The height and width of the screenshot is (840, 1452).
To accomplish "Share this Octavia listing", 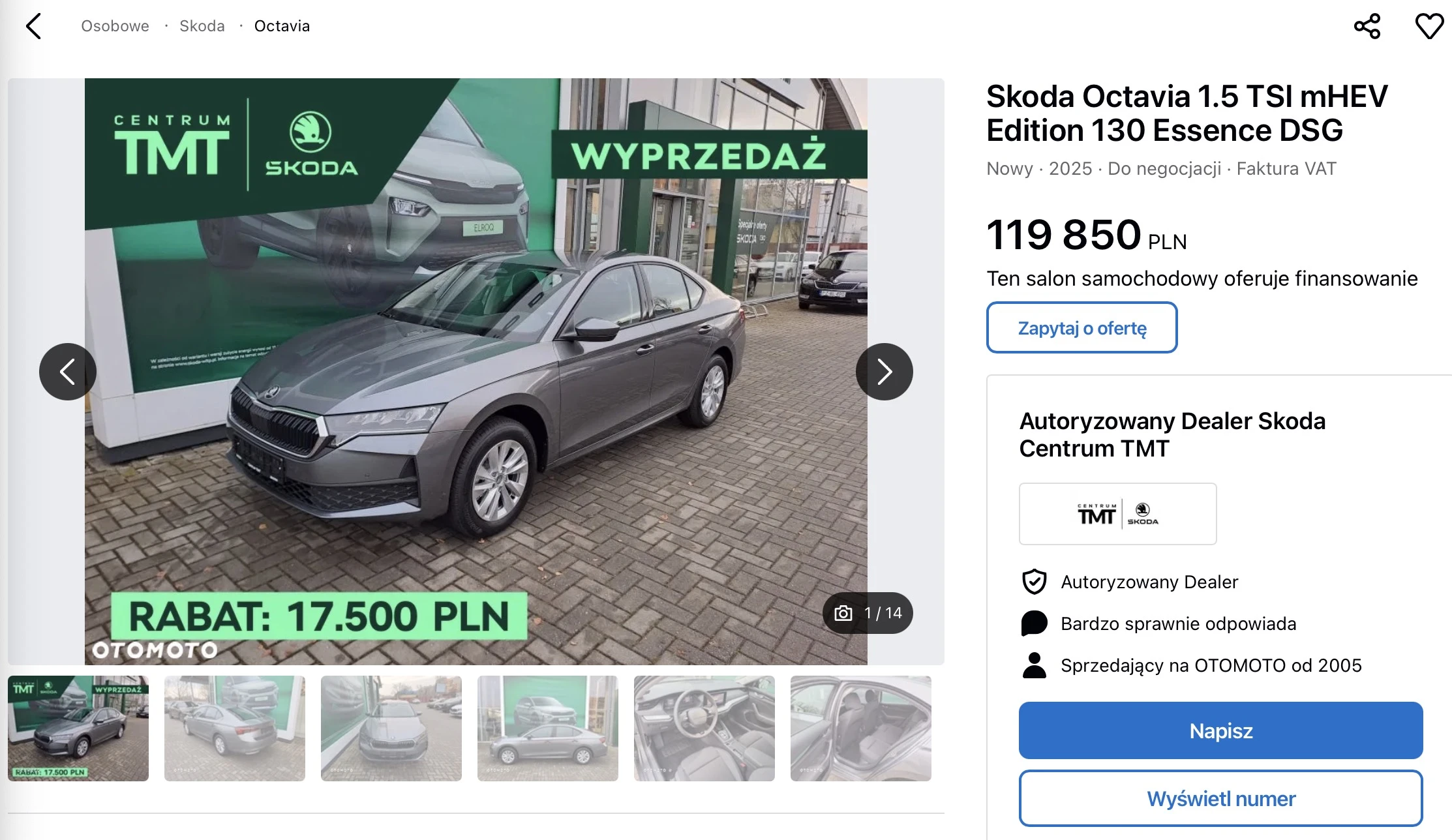I will pyautogui.click(x=1367, y=26).
